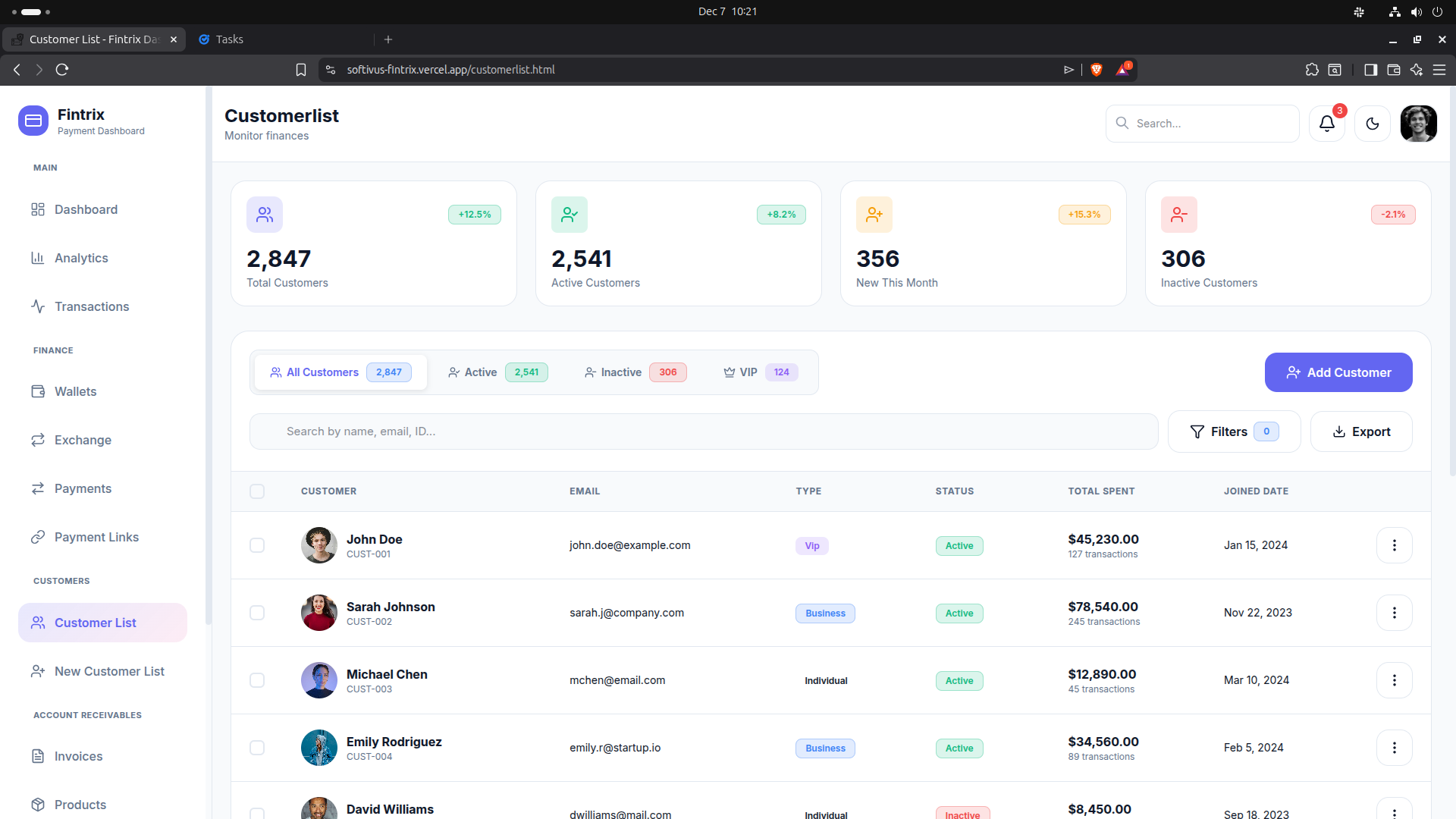Screen dimensions: 1456x819
Task: Open the Dashboard sidebar icon
Action: (x=39, y=209)
